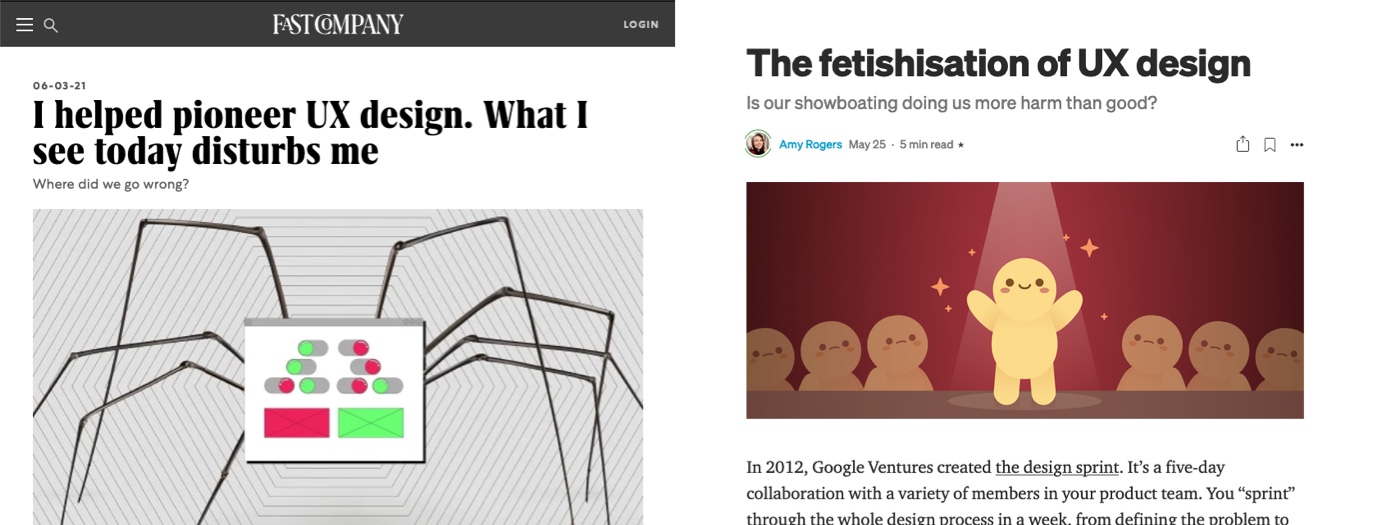Open the Fast Company hamburger menu
Screen dimensions: 1373x525
click(24, 25)
